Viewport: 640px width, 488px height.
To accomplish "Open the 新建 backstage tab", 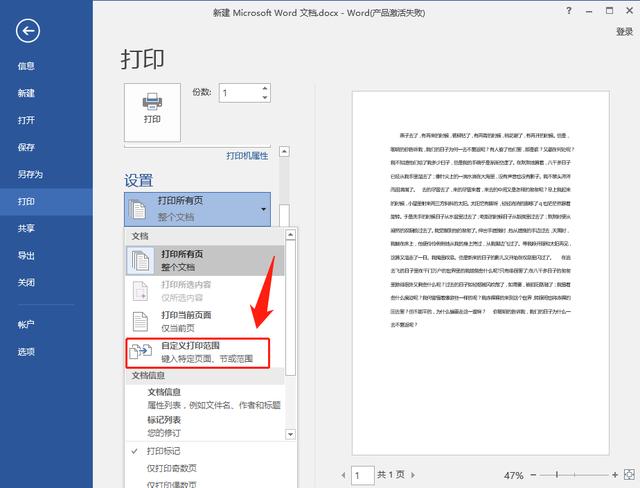I will pos(26,93).
